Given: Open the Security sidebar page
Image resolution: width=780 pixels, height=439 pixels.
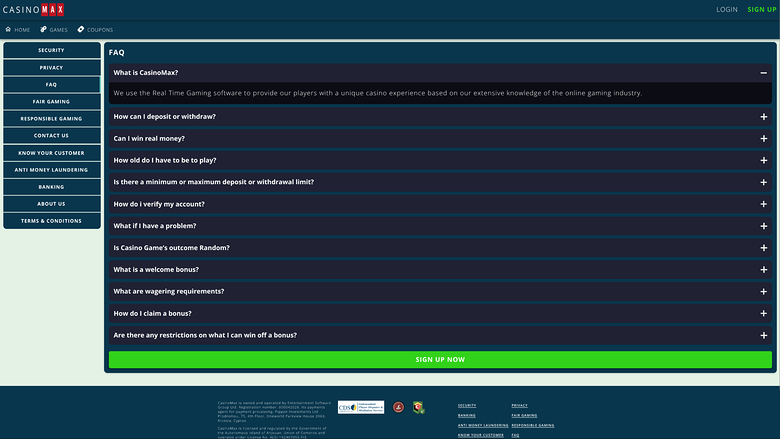Looking at the screenshot, I should 52,50.
